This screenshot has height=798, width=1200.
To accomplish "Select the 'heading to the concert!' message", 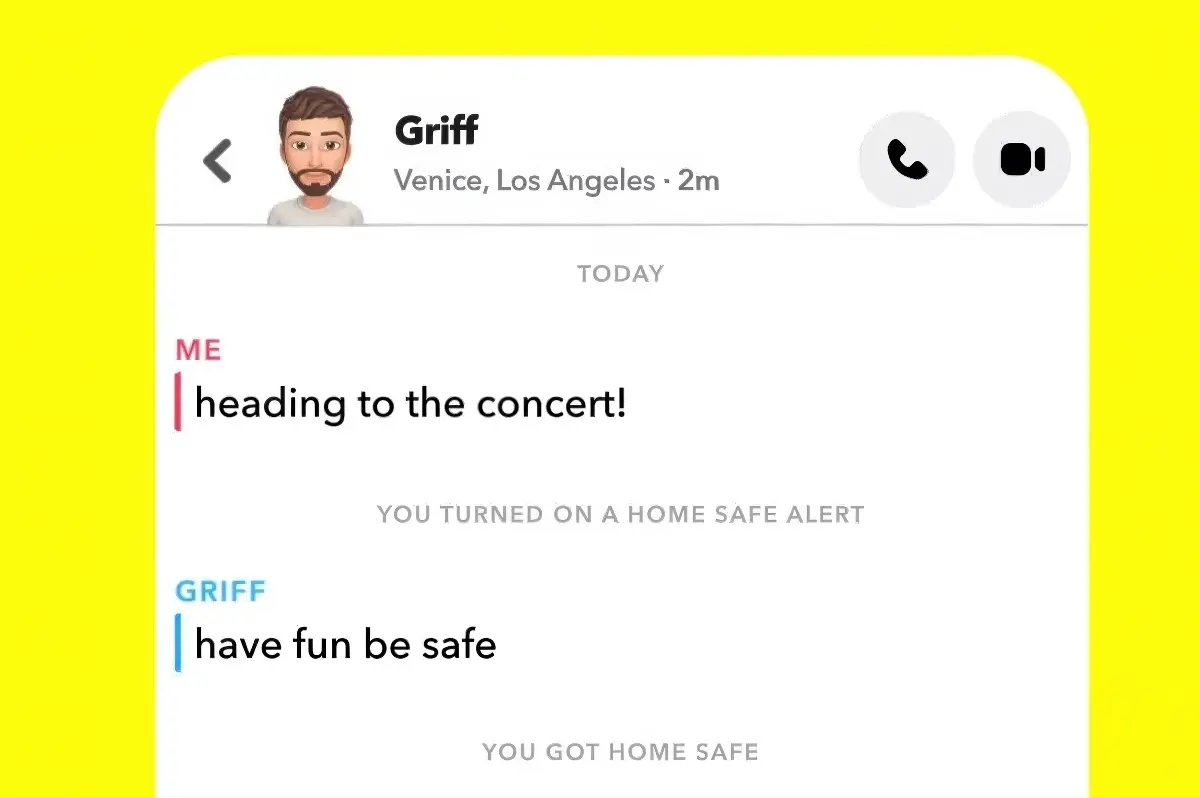I will pos(410,403).
